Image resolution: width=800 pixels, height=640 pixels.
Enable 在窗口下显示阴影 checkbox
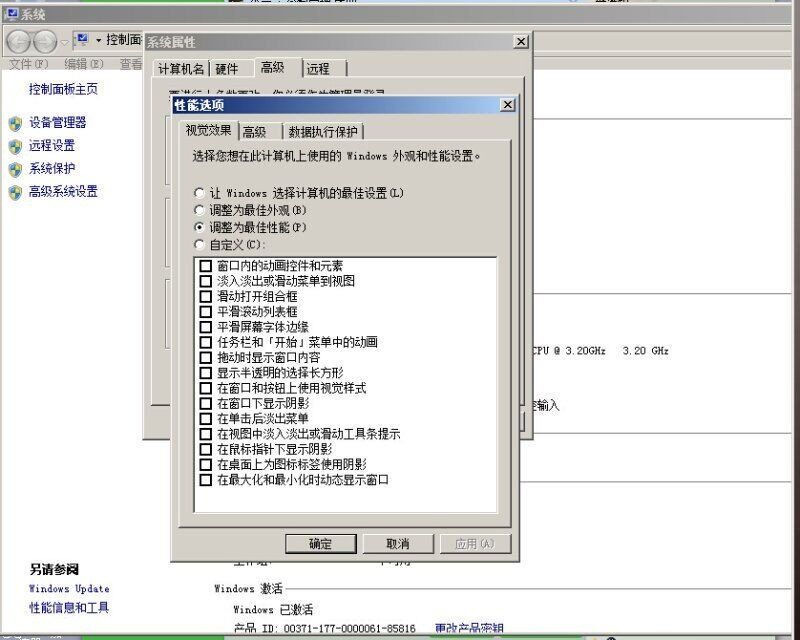click(206, 403)
